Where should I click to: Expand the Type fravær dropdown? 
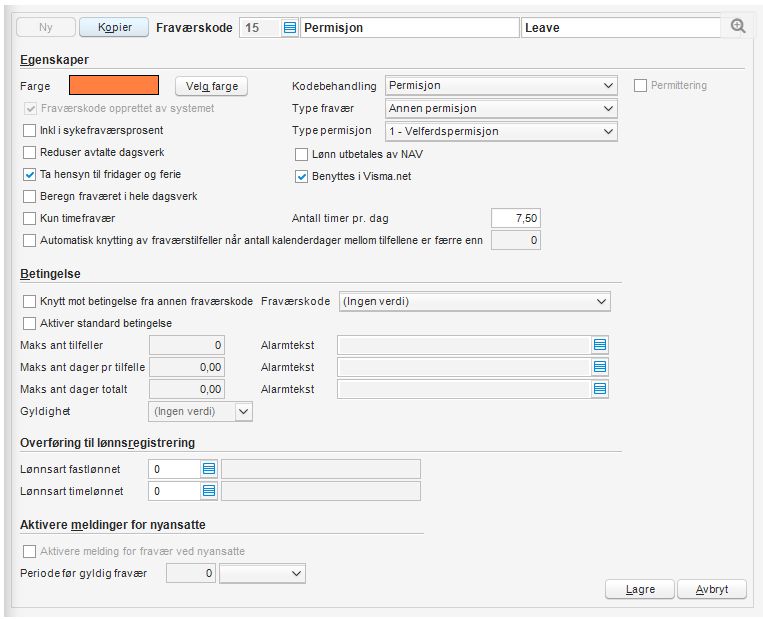point(501,108)
